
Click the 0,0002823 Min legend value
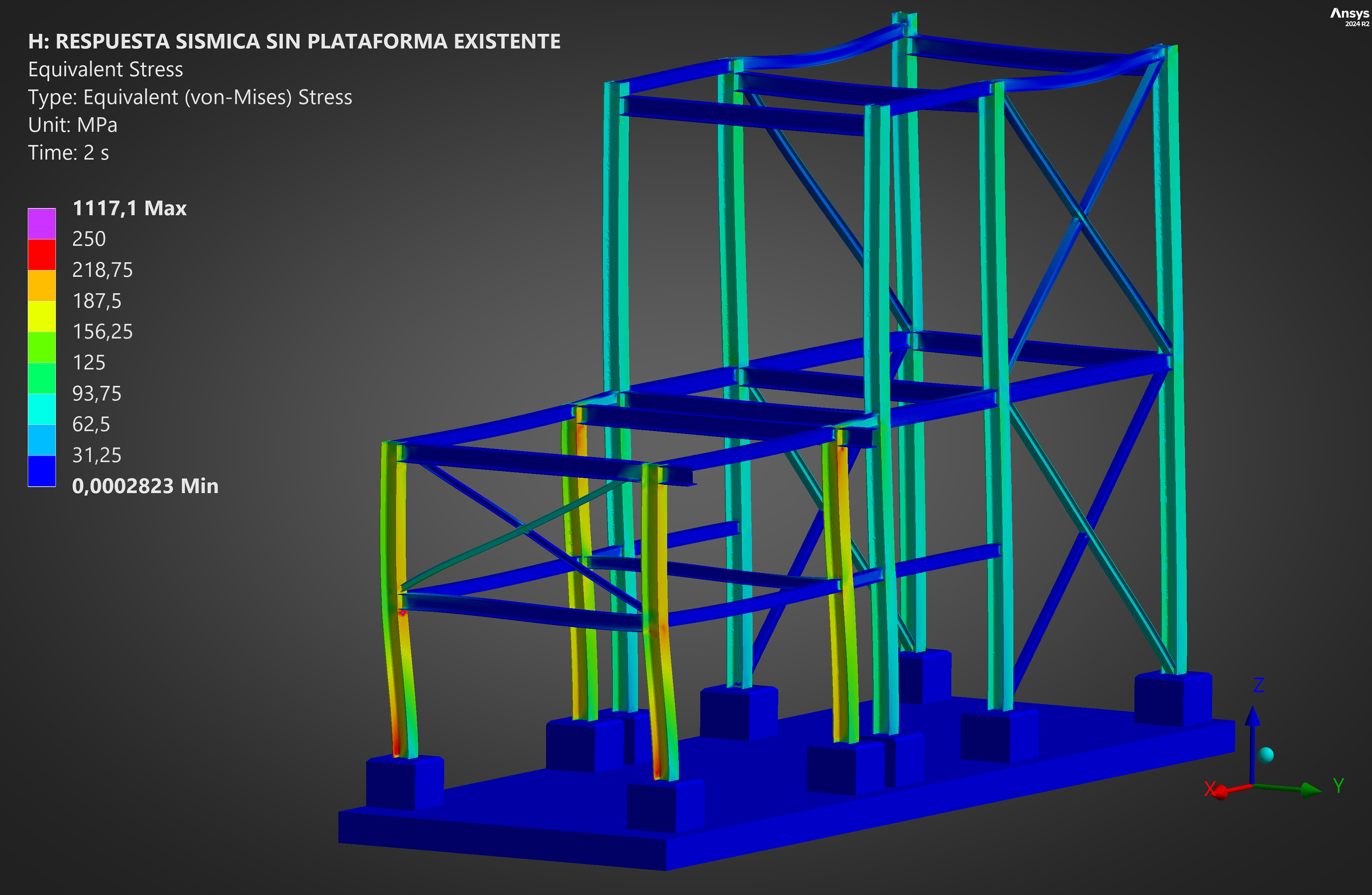point(145,486)
